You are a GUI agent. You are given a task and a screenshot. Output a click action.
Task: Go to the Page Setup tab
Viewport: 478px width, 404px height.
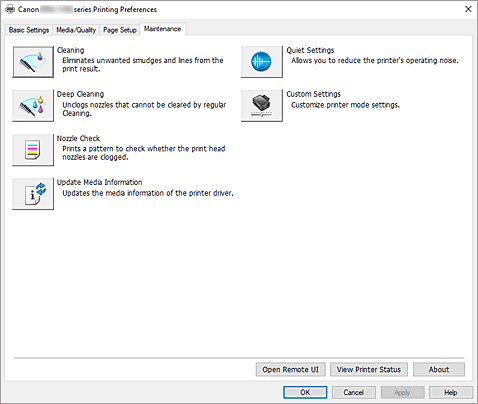120,30
